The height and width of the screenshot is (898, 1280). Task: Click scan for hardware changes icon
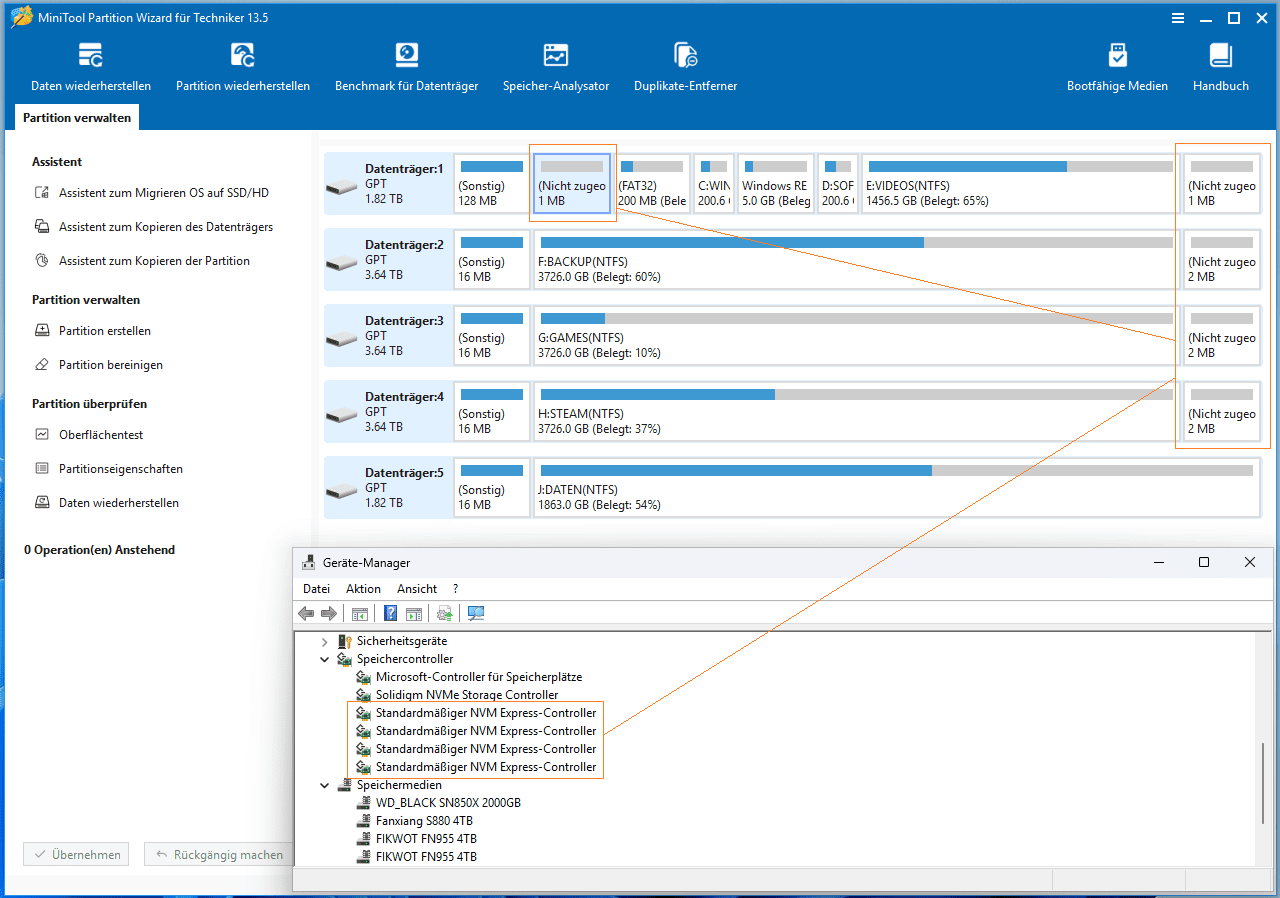476,613
